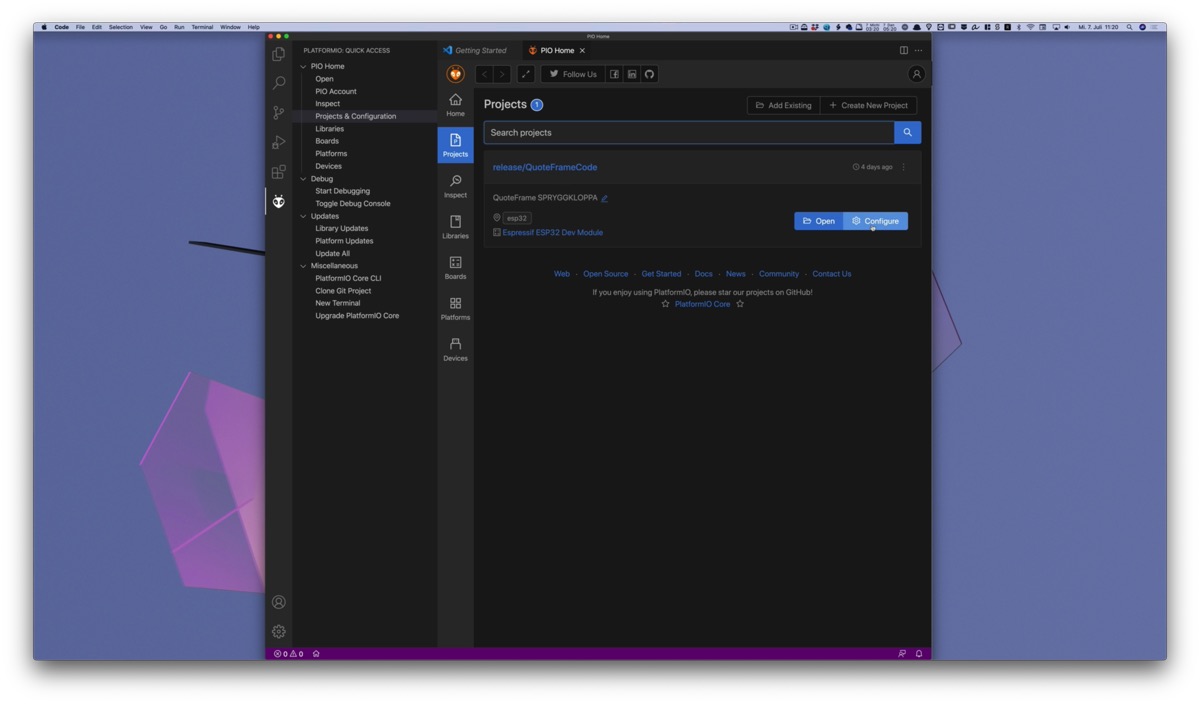Click the GitHub icon in PIO toolbar
The height and width of the screenshot is (704, 1200).
tap(650, 74)
